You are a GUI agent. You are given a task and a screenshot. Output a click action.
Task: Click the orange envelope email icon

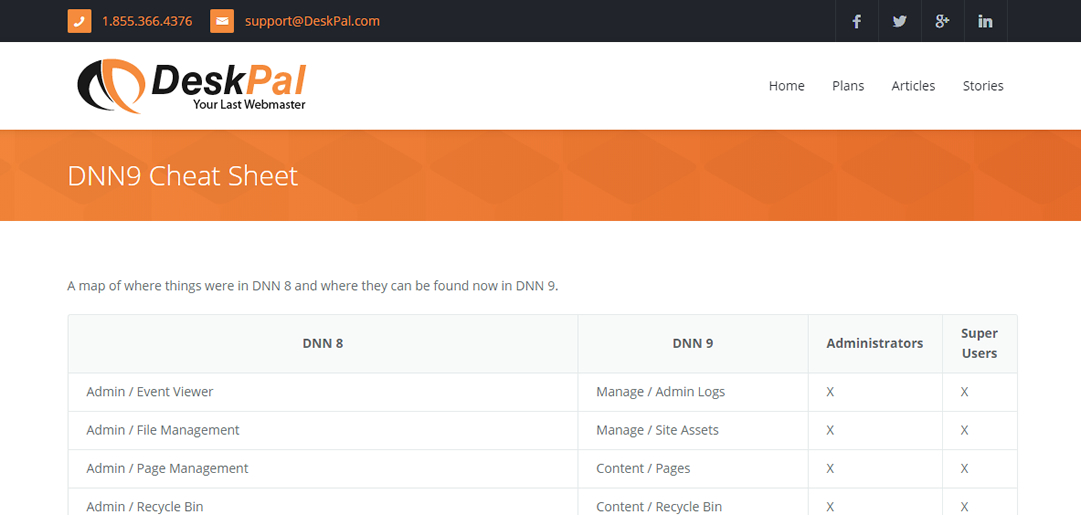click(x=222, y=21)
